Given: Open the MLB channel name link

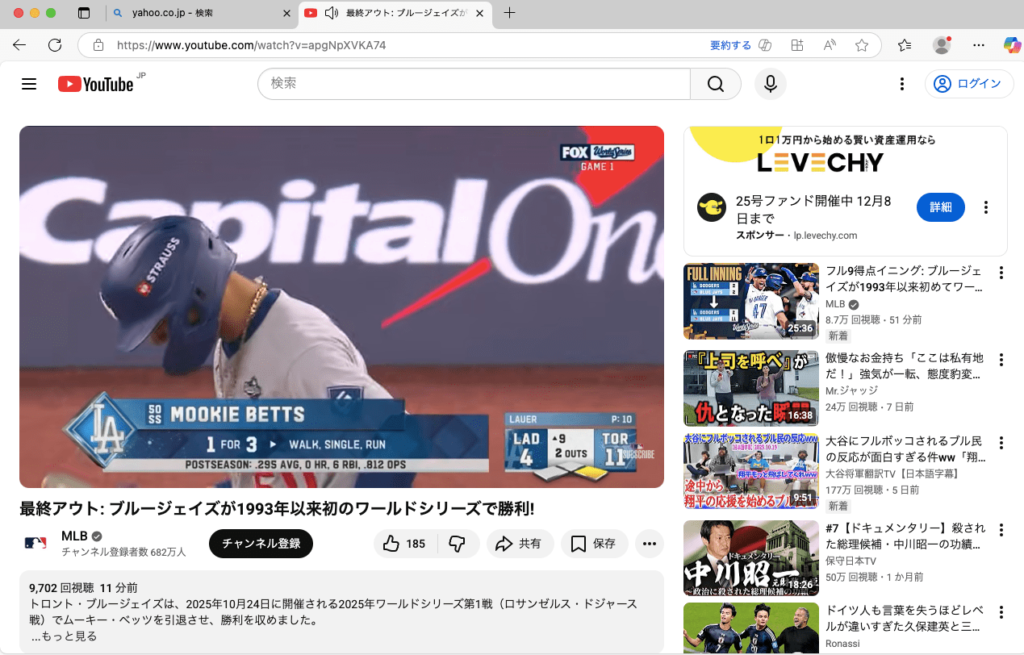Looking at the screenshot, I should tap(74, 535).
